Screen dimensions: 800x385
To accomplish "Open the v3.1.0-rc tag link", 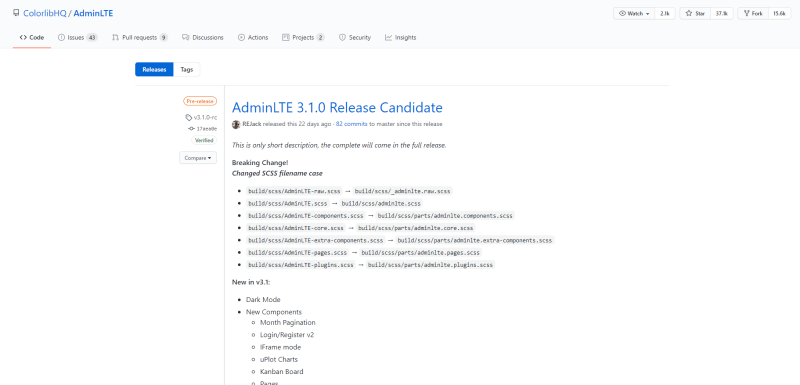I will tap(202, 117).
